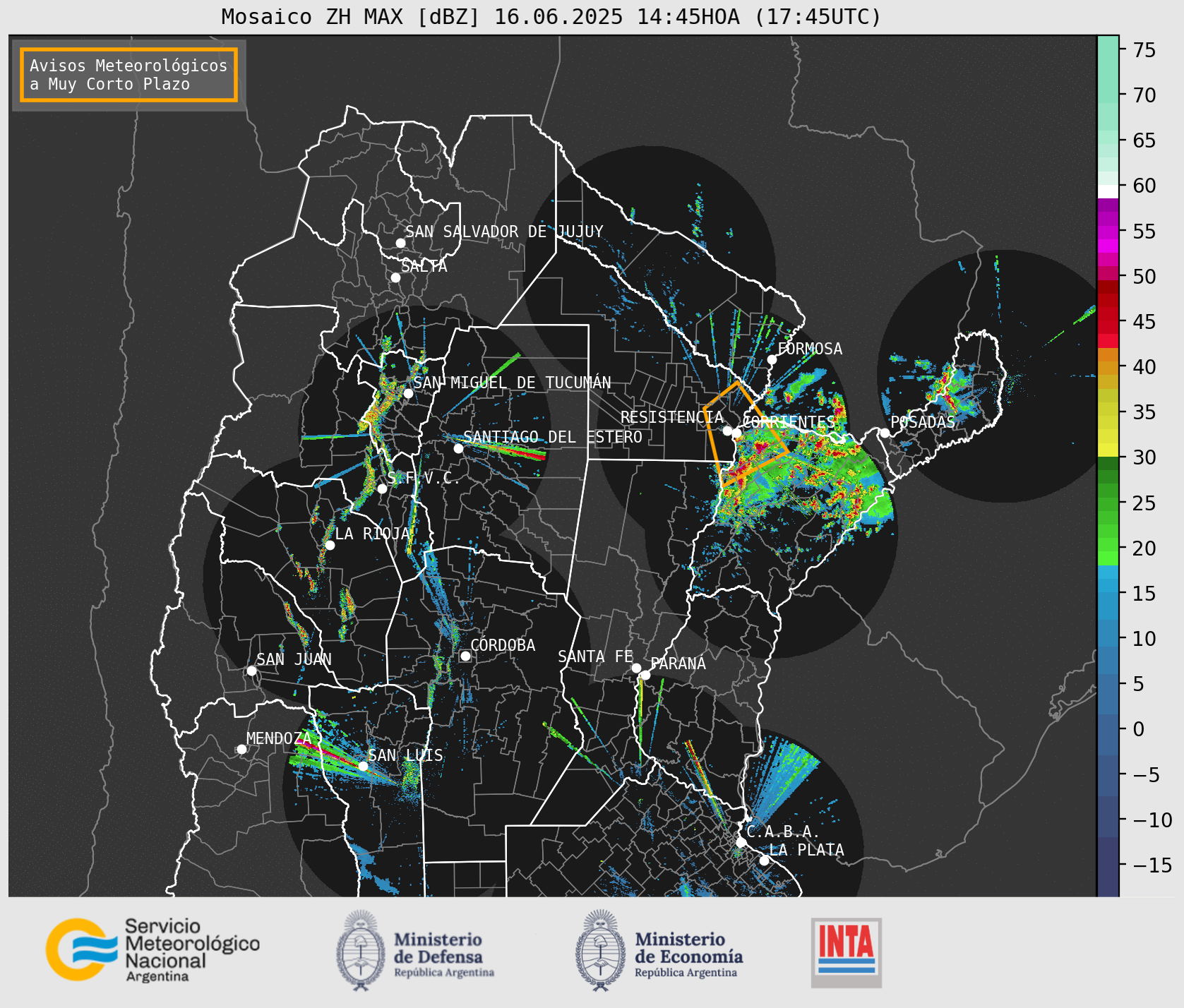Viewport: 1184px width, 1008px height.
Task: Click the POSADAS label text
Action: pyautogui.click(x=923, y=422)
